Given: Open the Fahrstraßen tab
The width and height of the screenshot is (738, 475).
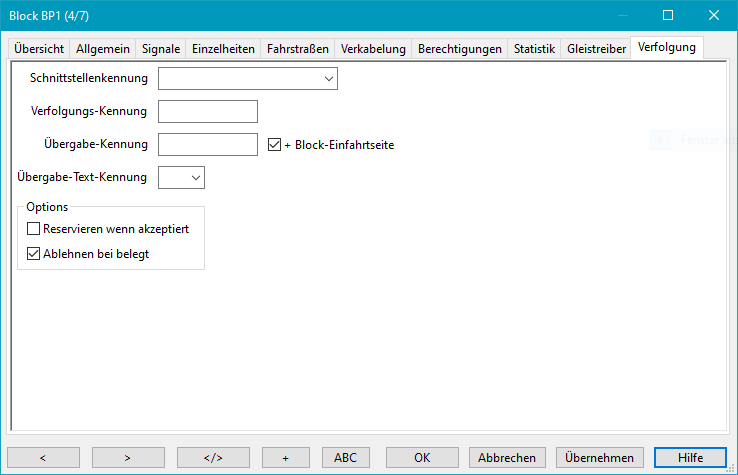Looking at the screenshot, I should click(x=297, y=48).
